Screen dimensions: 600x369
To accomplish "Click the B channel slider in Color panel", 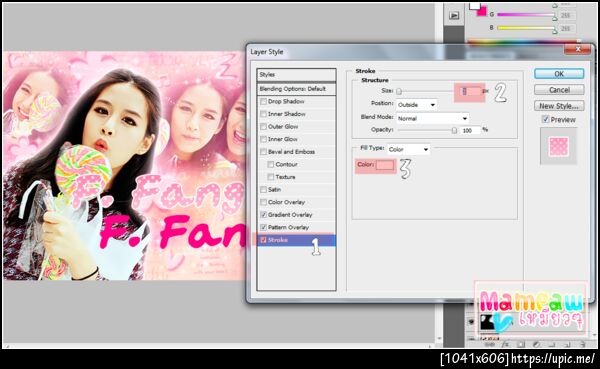I will point(527,28).
